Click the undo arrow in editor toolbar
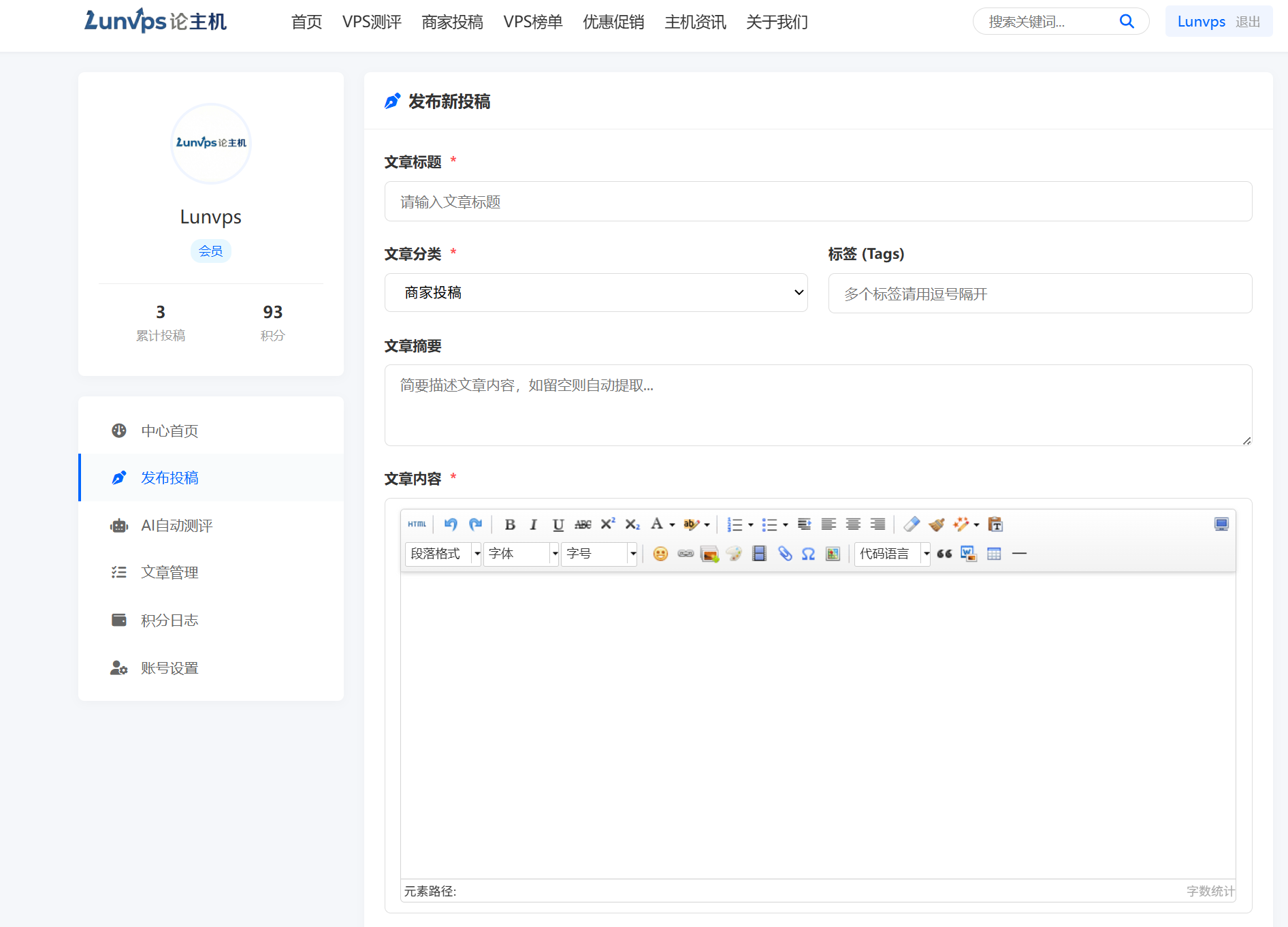This screenshot has height=927, width=1288. pos(450,524)
